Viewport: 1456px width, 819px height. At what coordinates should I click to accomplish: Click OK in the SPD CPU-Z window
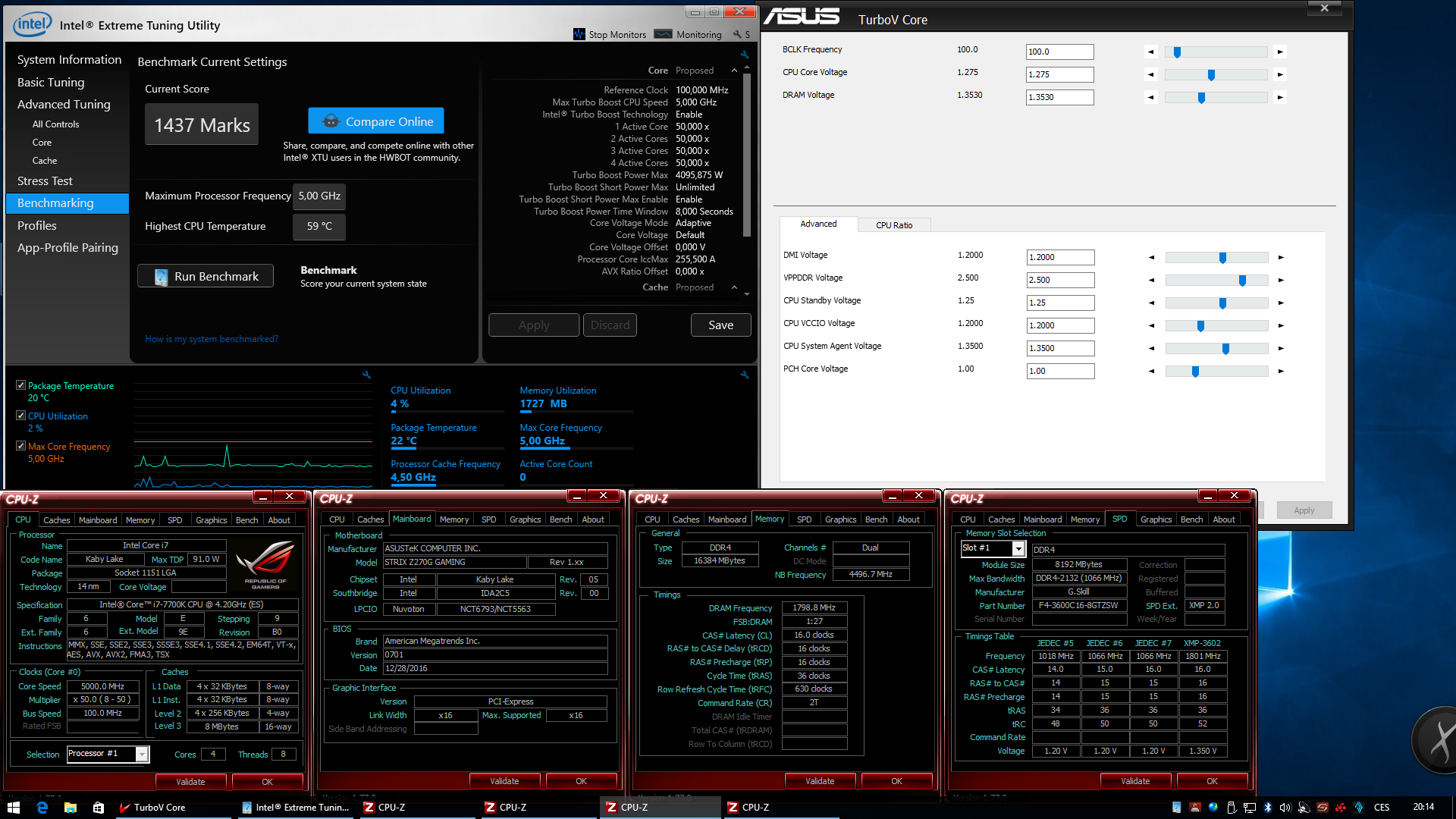[1212, 781]
